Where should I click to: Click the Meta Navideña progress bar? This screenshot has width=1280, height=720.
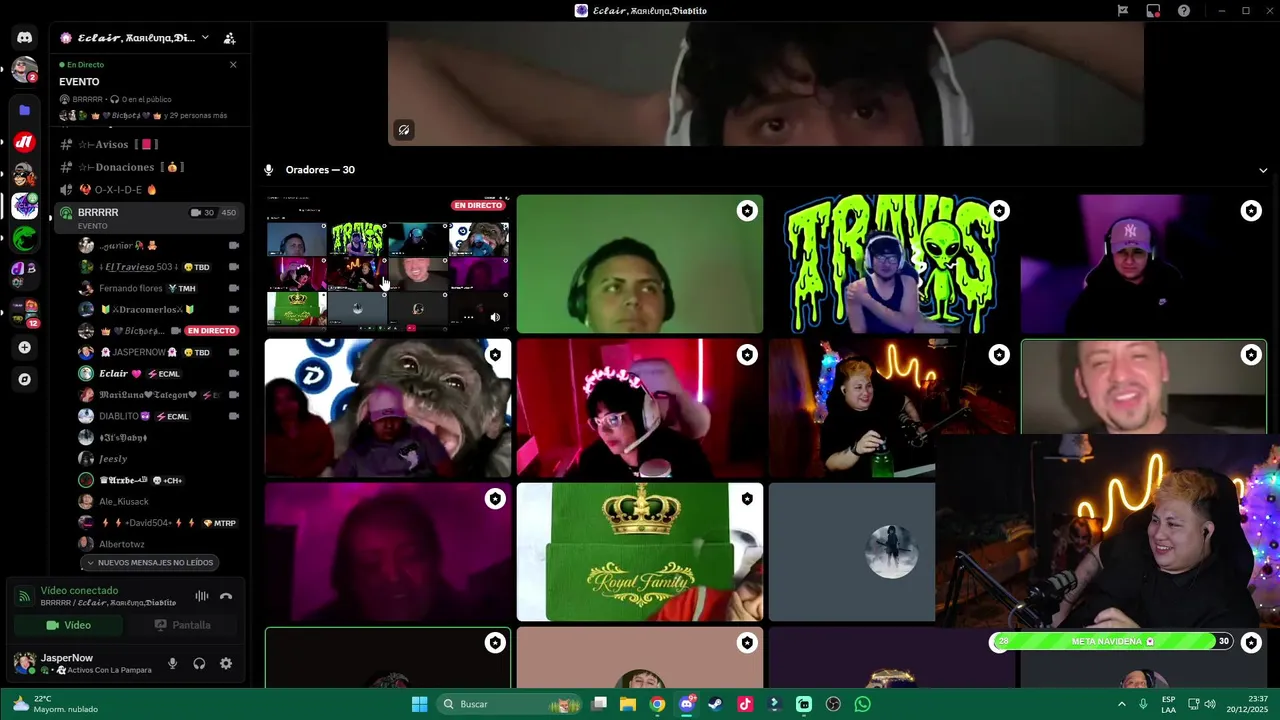point(1114,641)
